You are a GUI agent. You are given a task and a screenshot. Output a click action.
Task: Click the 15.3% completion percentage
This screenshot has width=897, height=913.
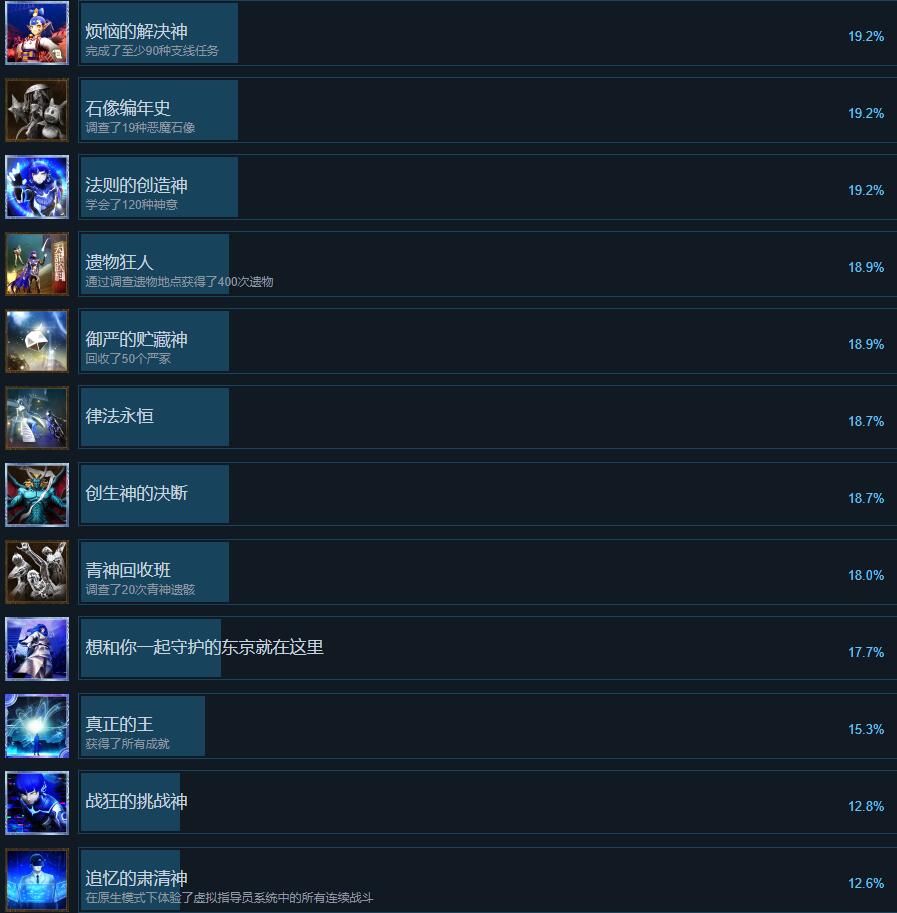pyautogui.click(x=866, y=729)
